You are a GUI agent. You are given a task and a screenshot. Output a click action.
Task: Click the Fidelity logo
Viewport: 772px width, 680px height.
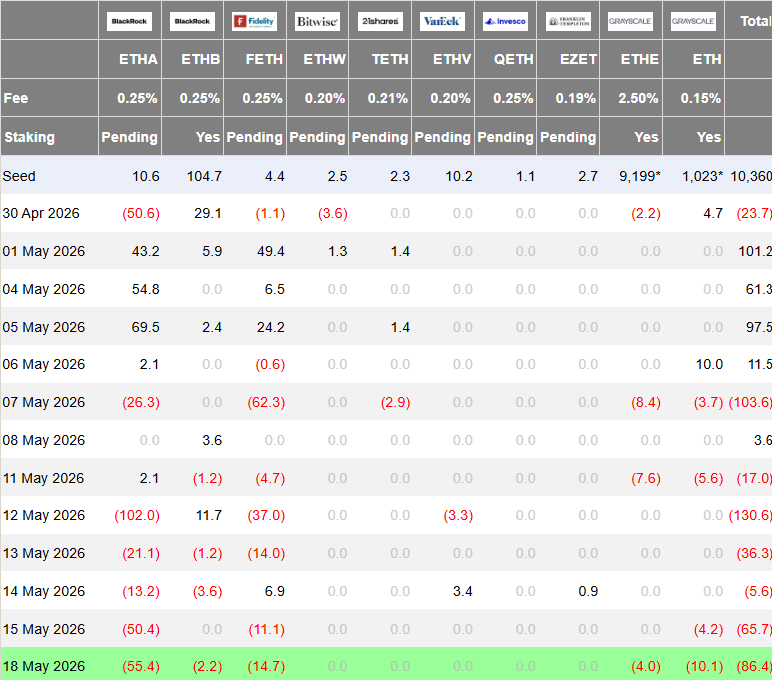tap(255, 21)
